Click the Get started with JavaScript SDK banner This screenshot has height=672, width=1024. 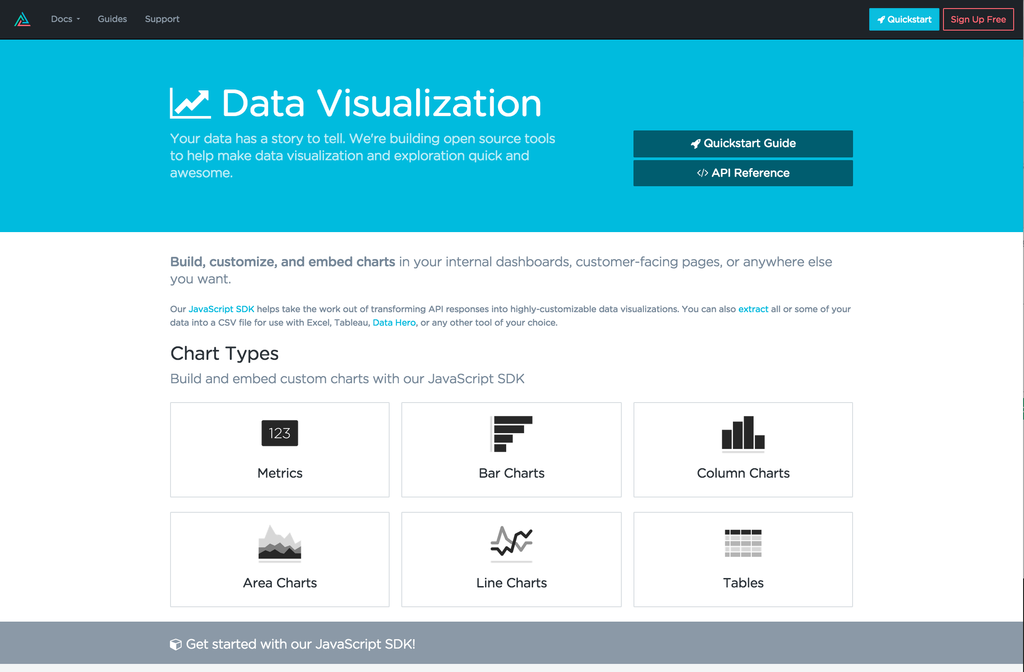pos(300,644)
